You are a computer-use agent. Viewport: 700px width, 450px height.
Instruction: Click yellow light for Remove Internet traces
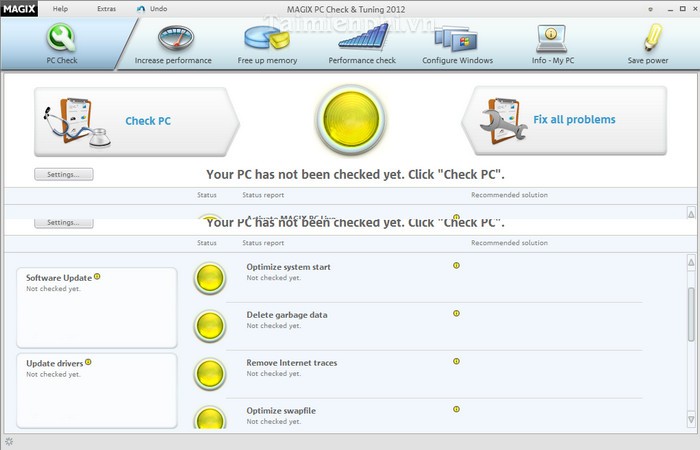tap(209, 374)
